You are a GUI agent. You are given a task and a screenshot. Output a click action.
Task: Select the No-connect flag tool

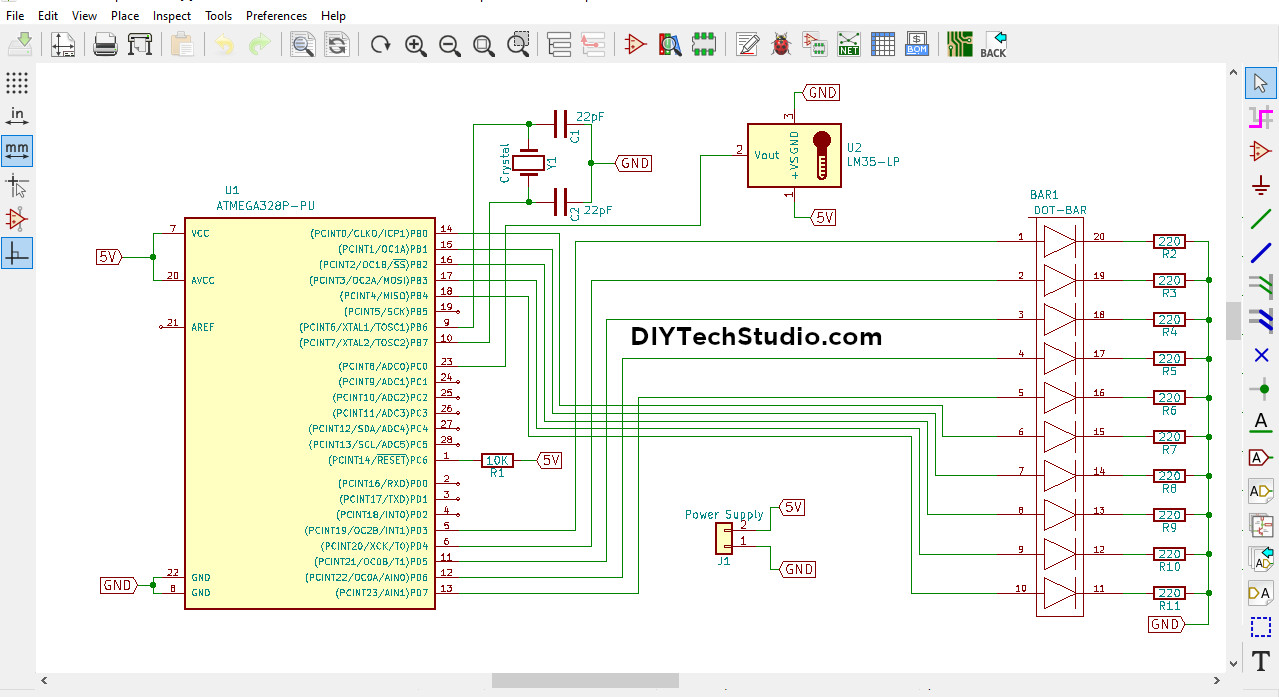[1261, 355]
